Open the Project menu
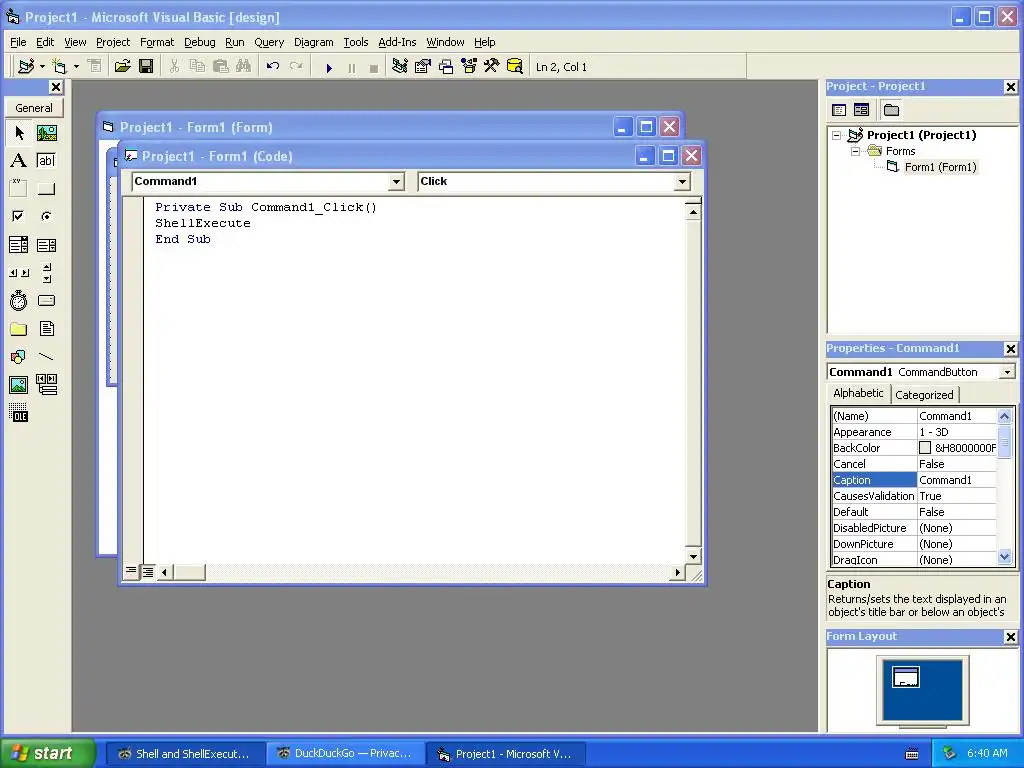 click(x=113, y=42)
